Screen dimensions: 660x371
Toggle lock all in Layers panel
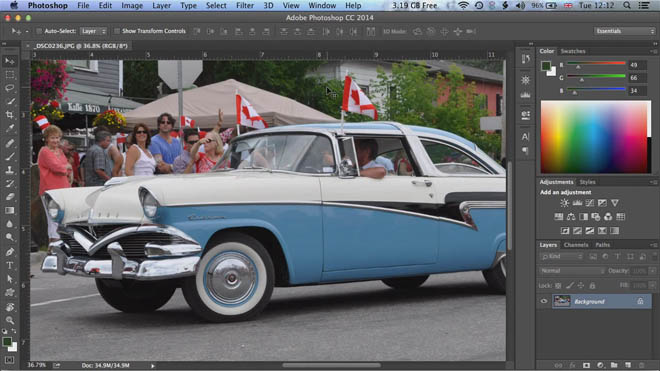pyautogui.click(x=592, y=286)
